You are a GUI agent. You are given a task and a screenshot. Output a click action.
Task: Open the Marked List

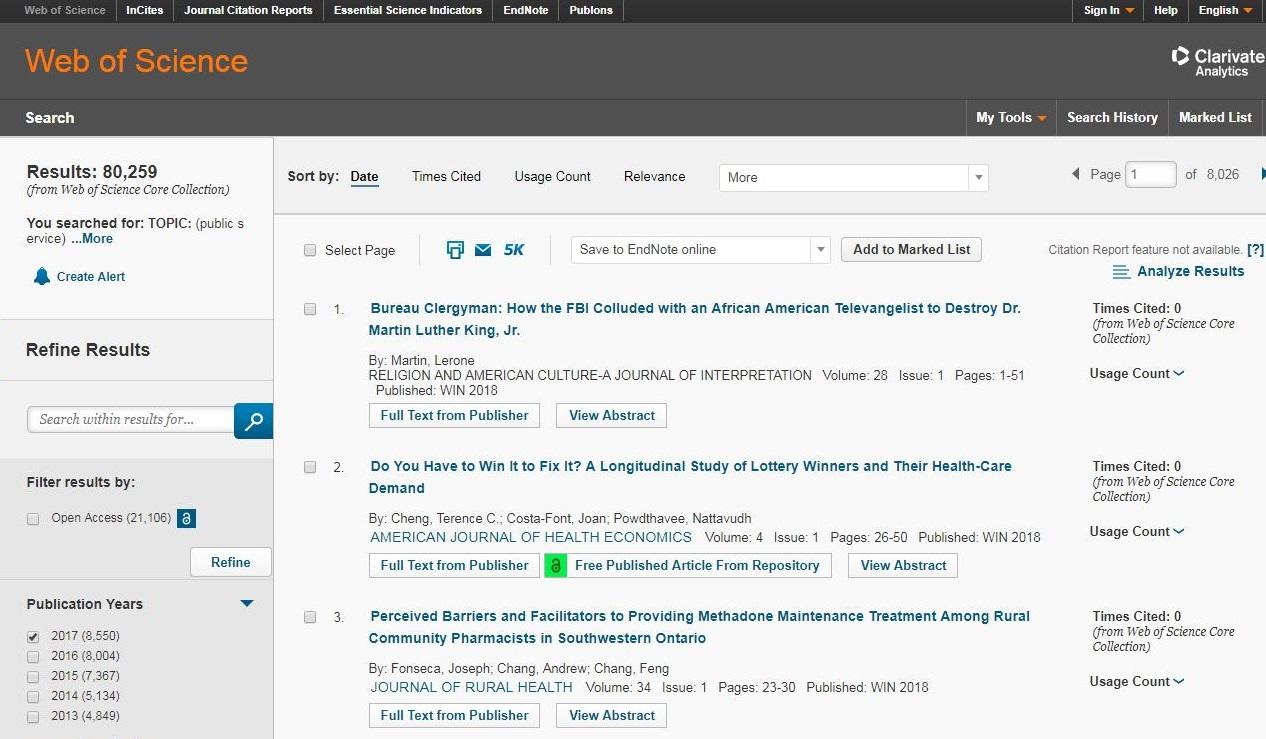(1215, 118)
